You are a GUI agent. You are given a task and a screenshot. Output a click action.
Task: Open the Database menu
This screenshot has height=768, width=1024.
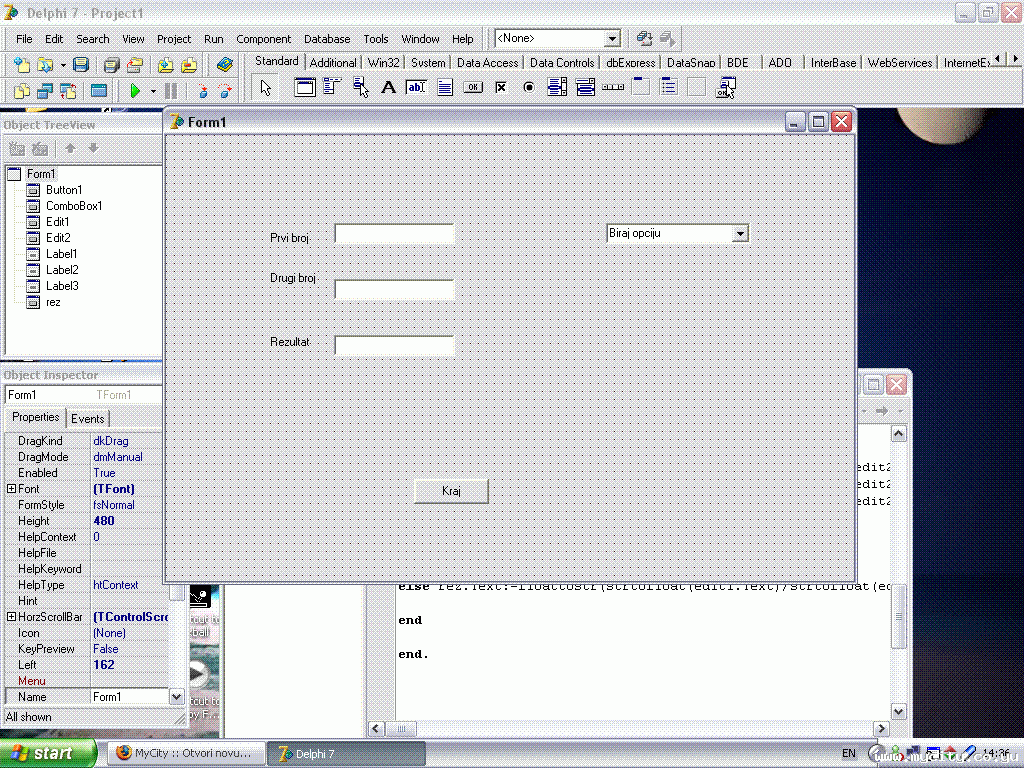pos(327,39)
